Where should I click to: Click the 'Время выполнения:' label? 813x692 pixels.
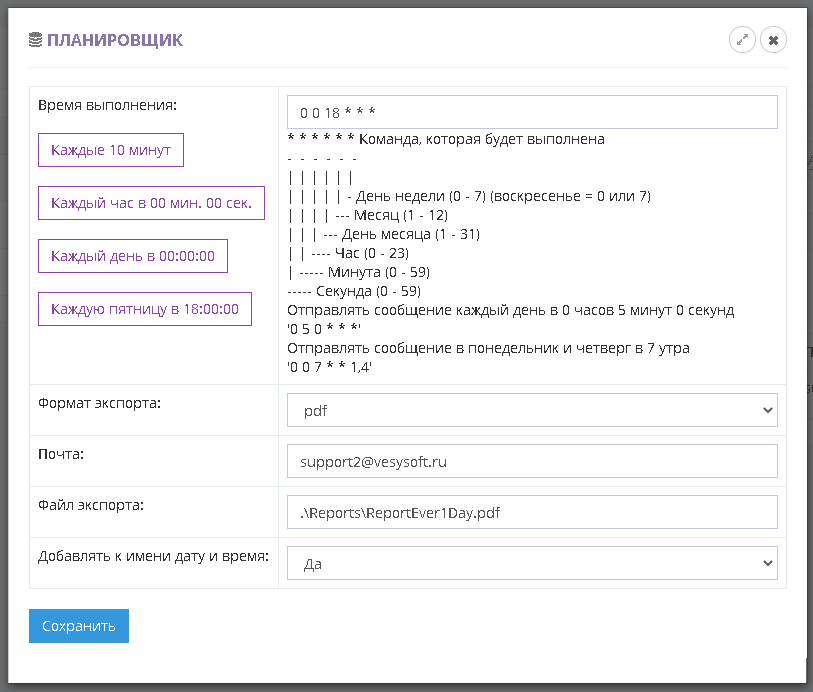(x=107, y=104)
